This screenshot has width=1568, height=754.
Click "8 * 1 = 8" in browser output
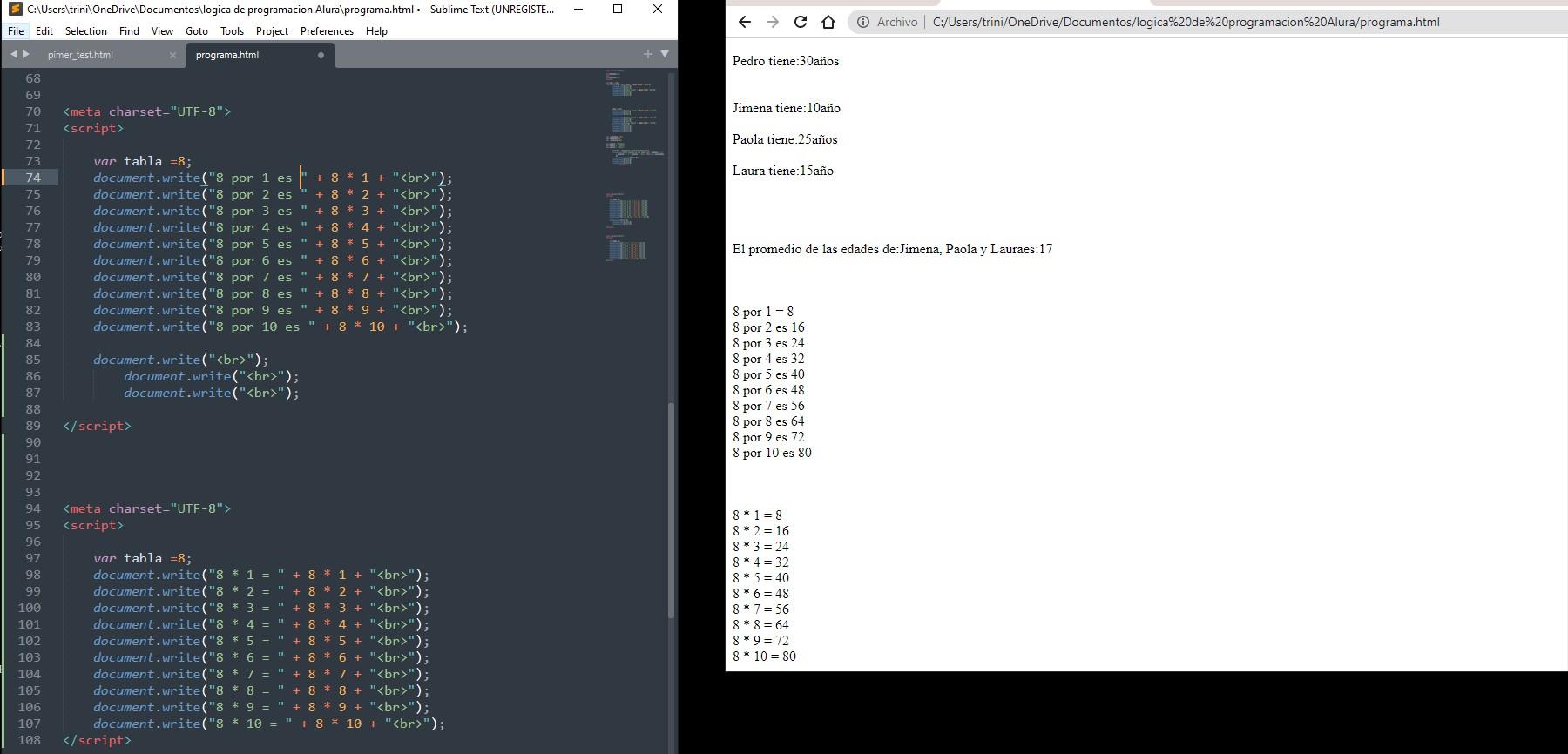point(757,515)
